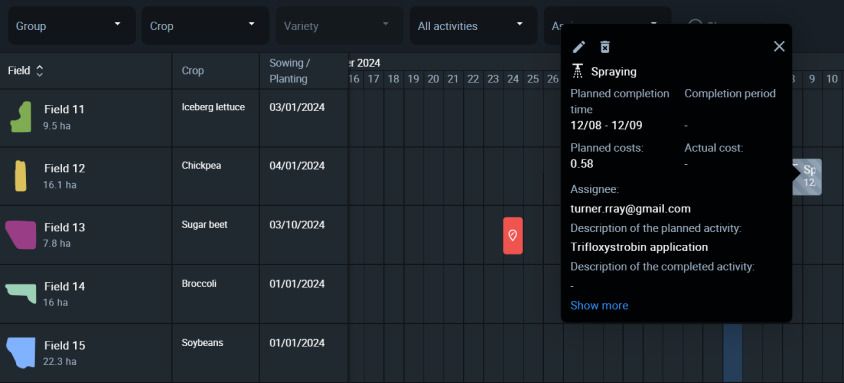Click day 10 in the timeline header

tap(832, 80)
